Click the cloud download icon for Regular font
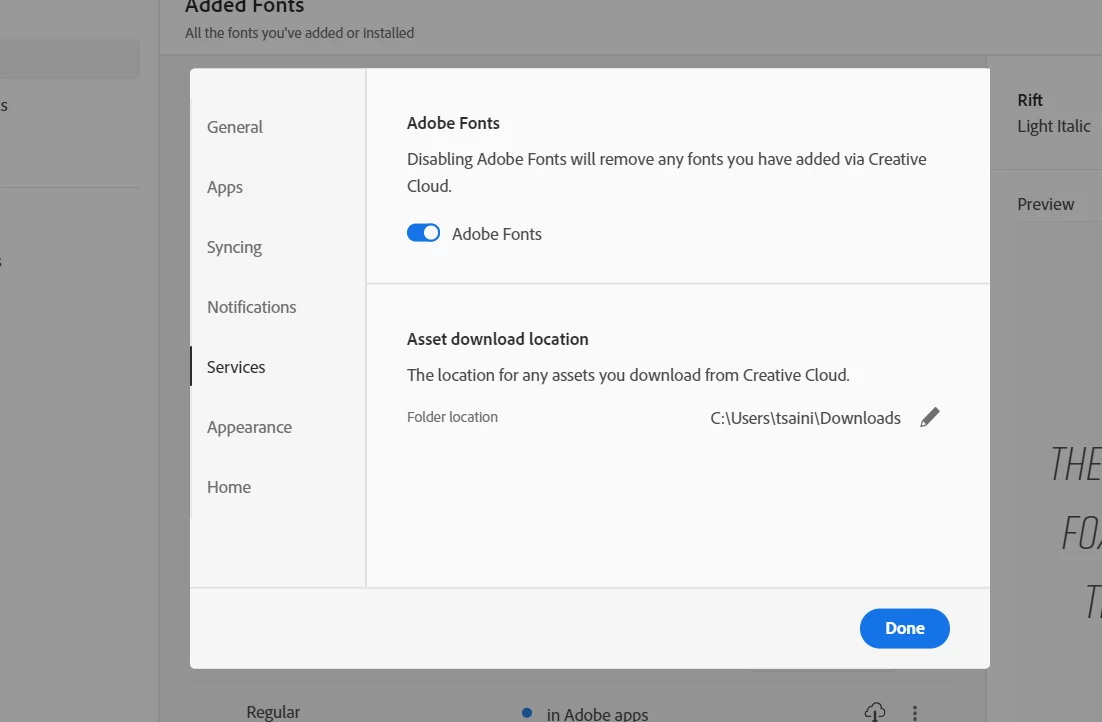 [874, 712]
